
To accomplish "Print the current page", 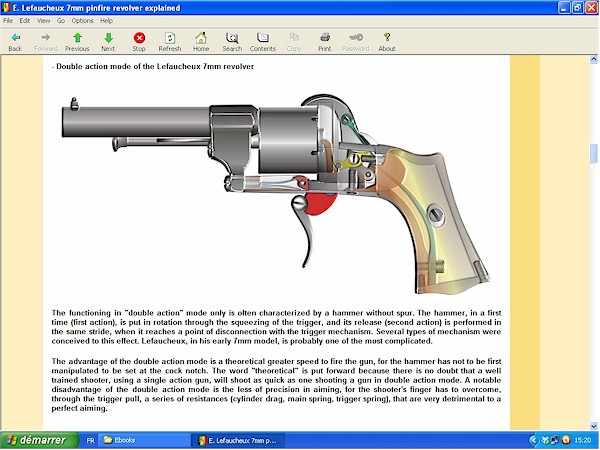I will [x=324, y=42].
